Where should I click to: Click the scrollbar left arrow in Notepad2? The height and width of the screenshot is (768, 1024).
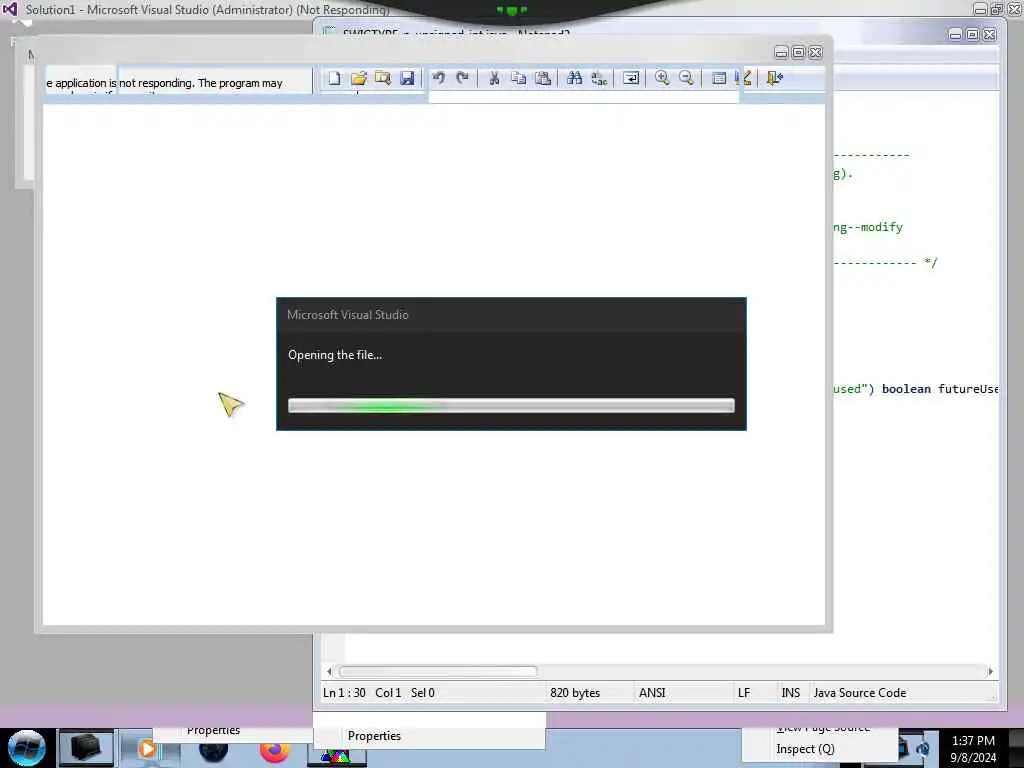click(329, 671)
